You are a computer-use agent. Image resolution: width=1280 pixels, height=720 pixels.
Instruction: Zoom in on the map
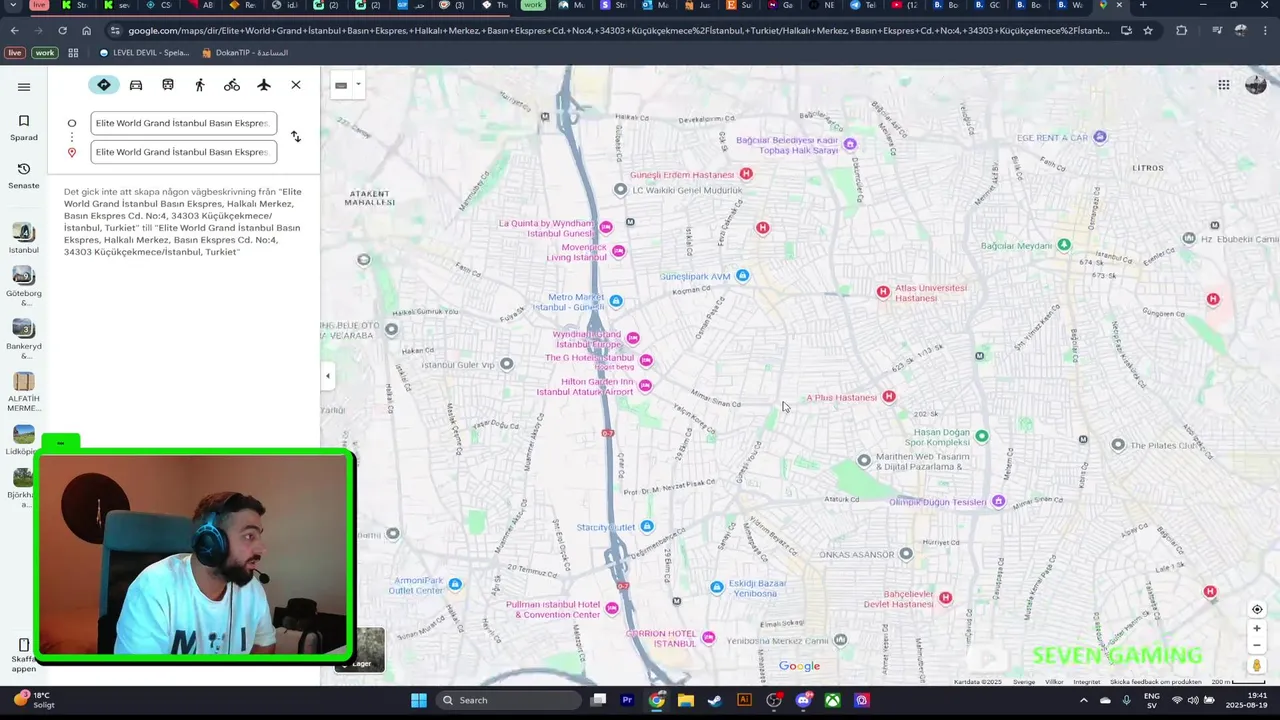coord(1257,629)
